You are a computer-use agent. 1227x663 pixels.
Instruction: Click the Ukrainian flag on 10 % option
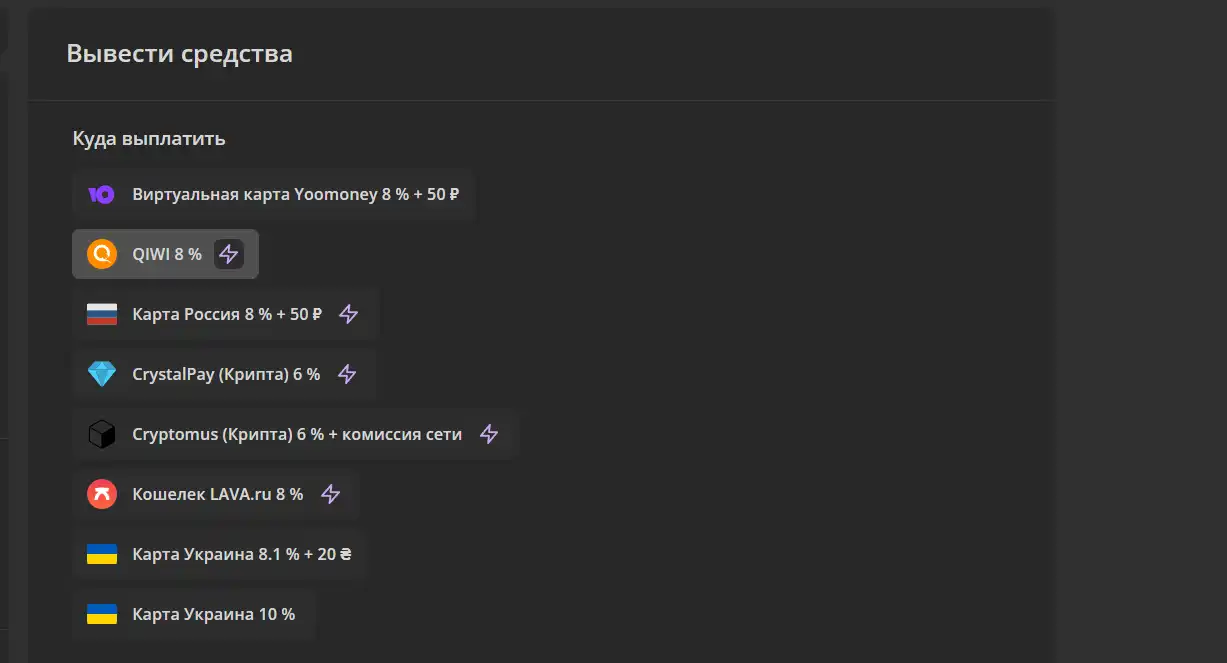(x=102, y=614)
